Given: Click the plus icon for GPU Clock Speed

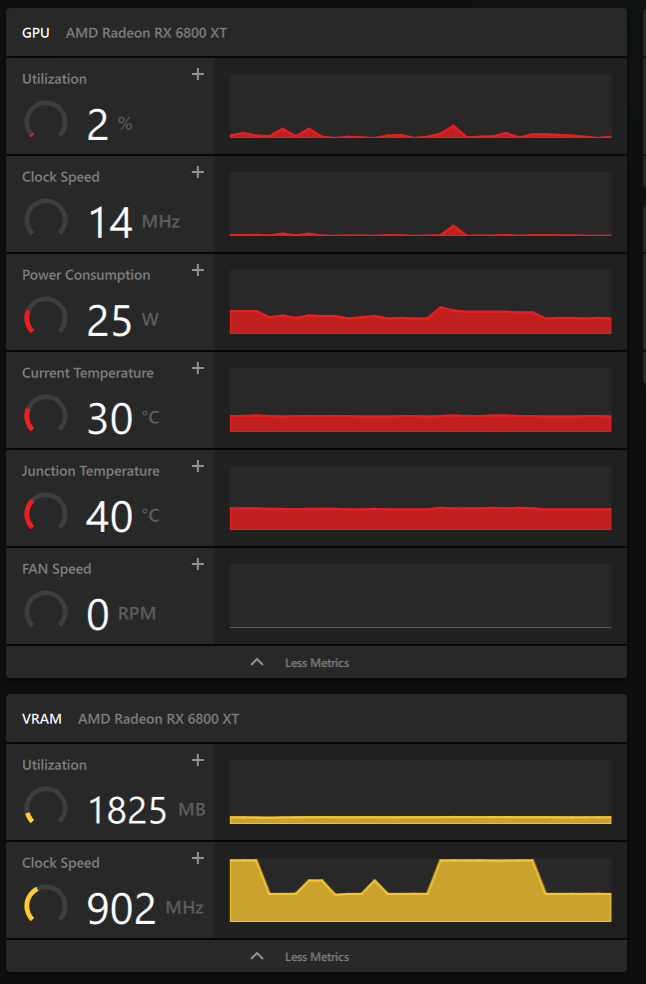Looking at the screenshot, I should tap(198, 172).
